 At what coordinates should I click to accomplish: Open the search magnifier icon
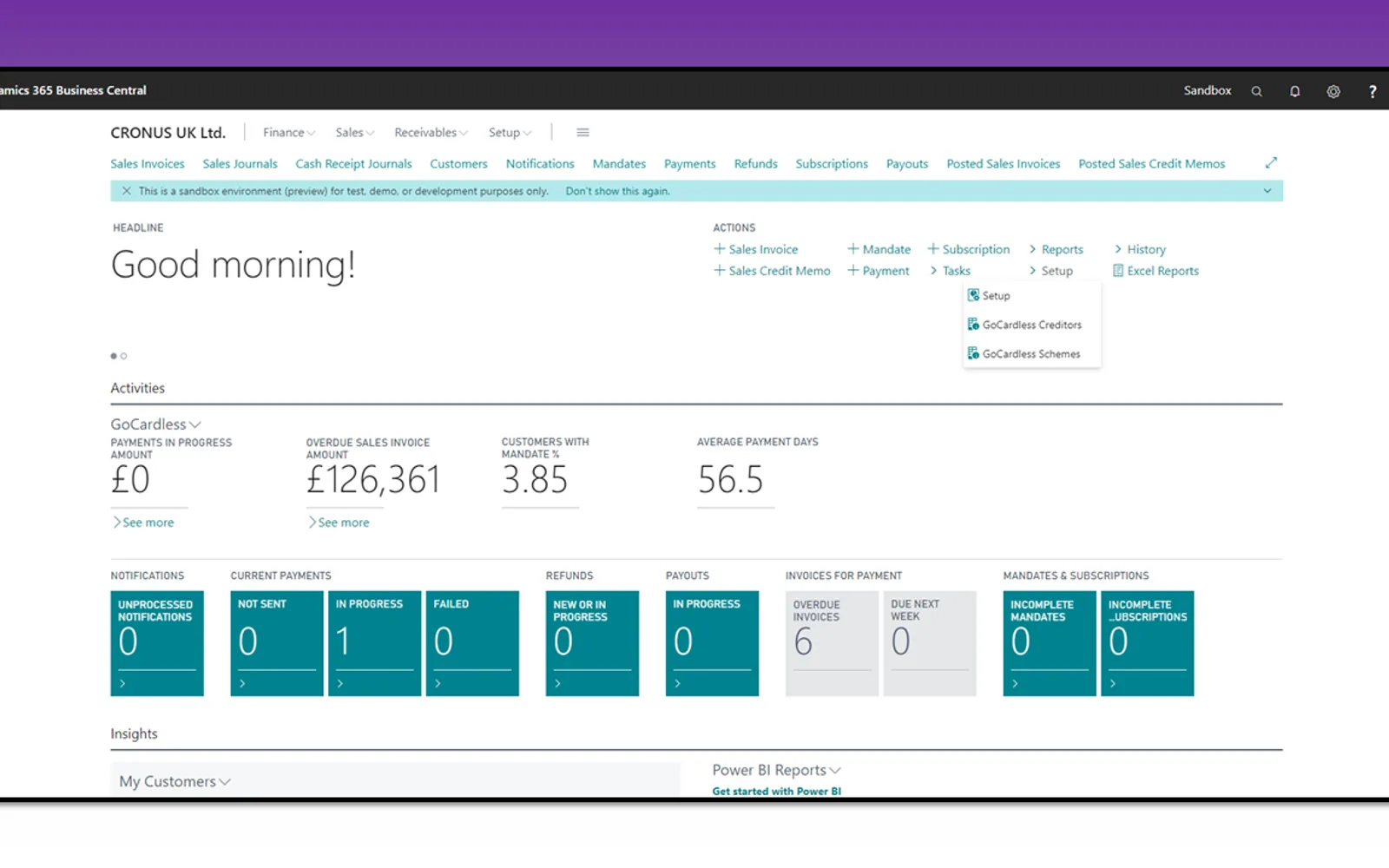1256,91
